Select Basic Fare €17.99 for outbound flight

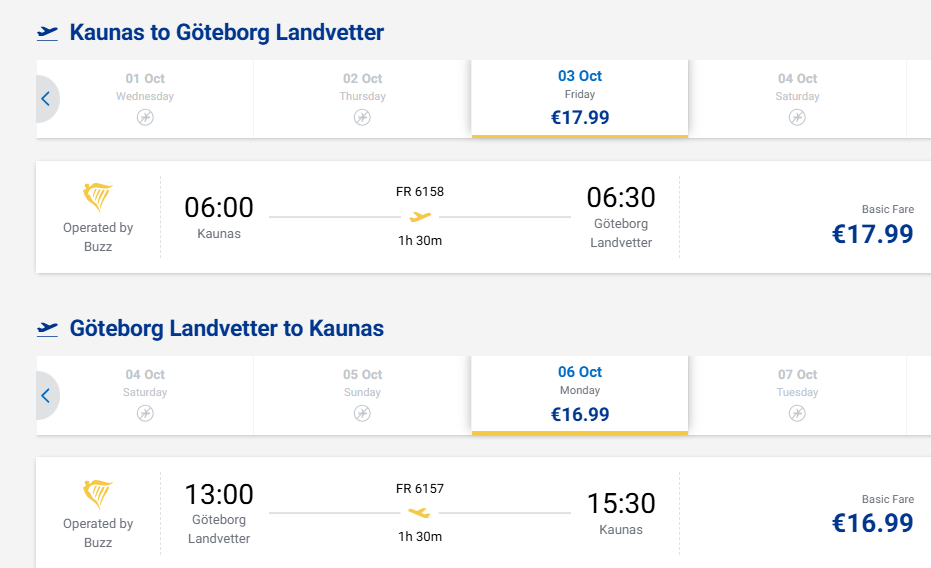(x=873, y=226)
